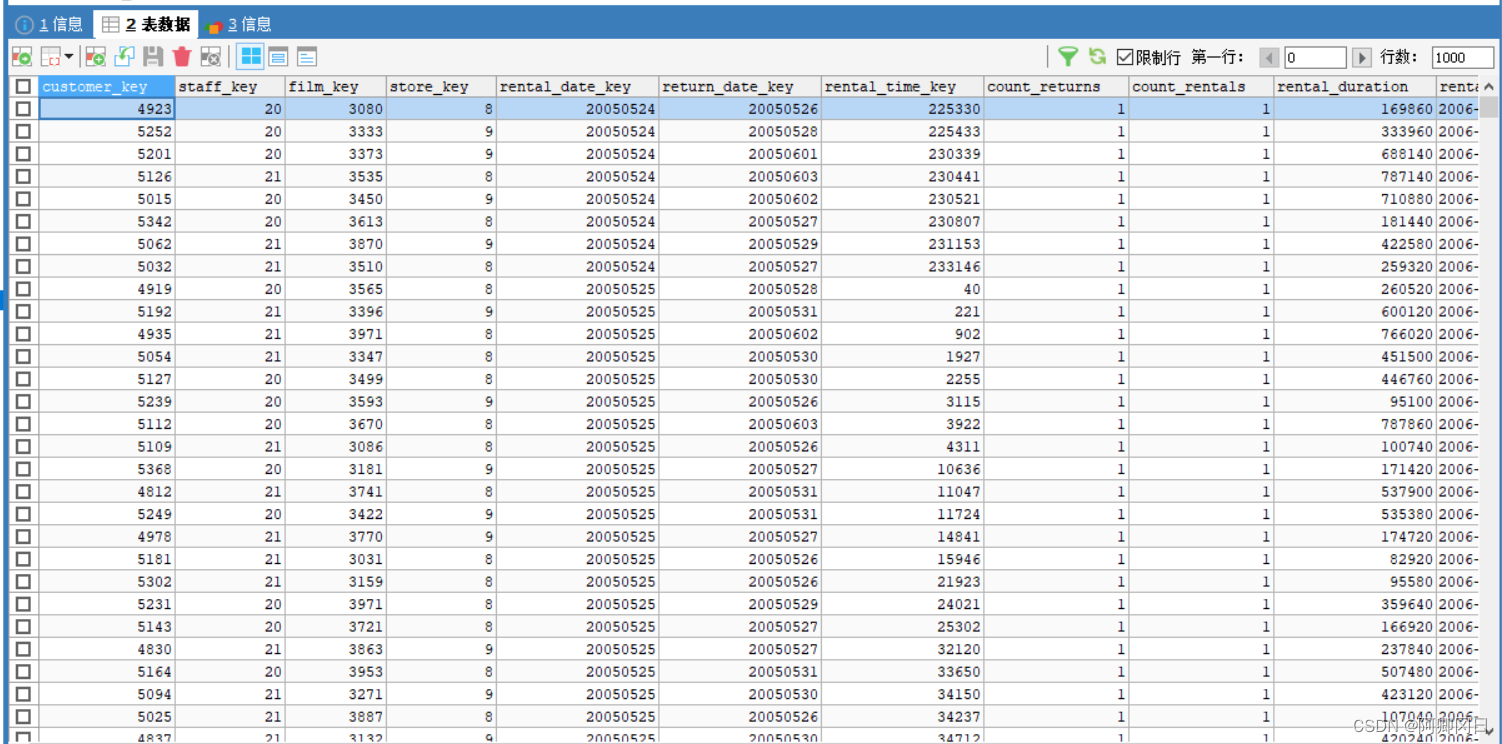The width and height of the screenshot is (1502, 744).
Task: Switch to the 1 信息 tab
Action: click(50, 24)
